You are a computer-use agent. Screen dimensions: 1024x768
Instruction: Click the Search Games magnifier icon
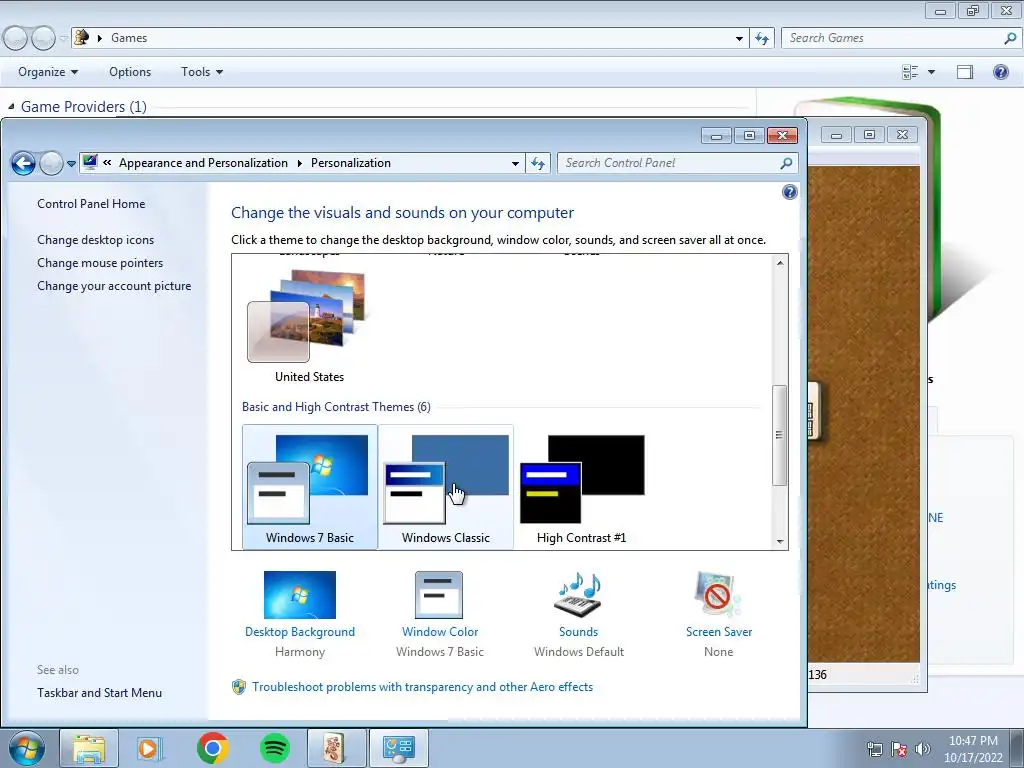[1010, 38]
